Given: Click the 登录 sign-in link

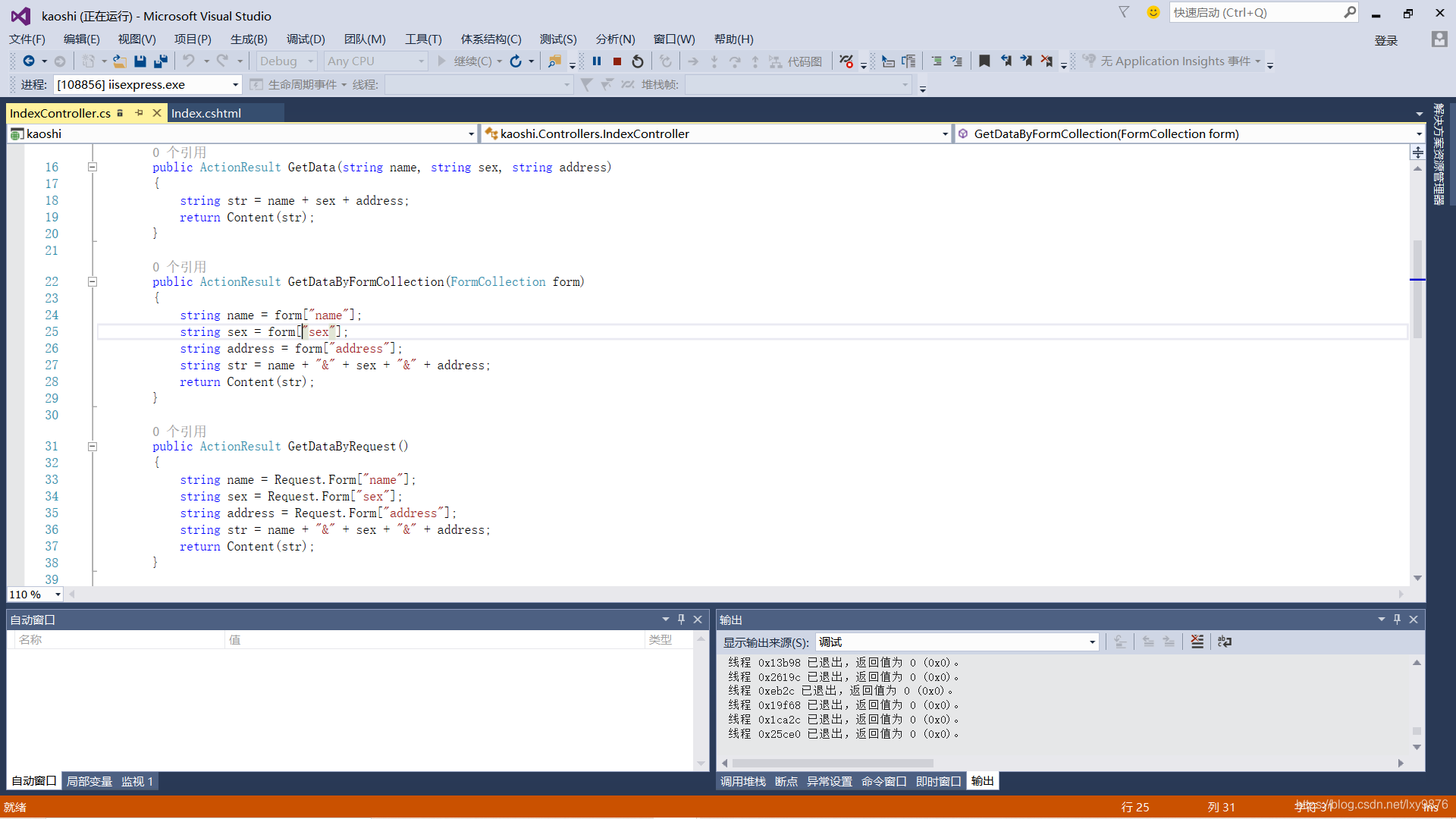Looking at the screenshot, I should [1385, 40].
